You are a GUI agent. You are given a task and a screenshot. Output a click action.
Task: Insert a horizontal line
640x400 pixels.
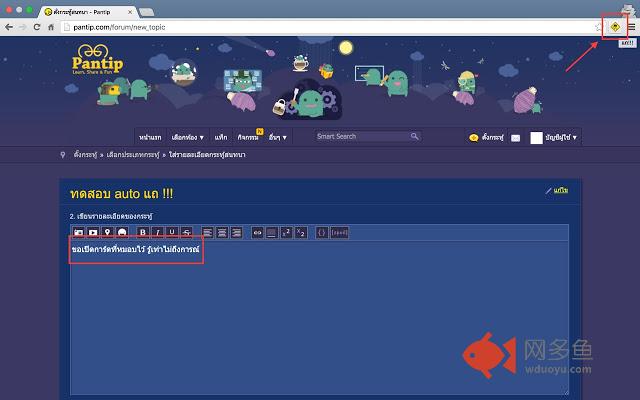pos(272,233)
